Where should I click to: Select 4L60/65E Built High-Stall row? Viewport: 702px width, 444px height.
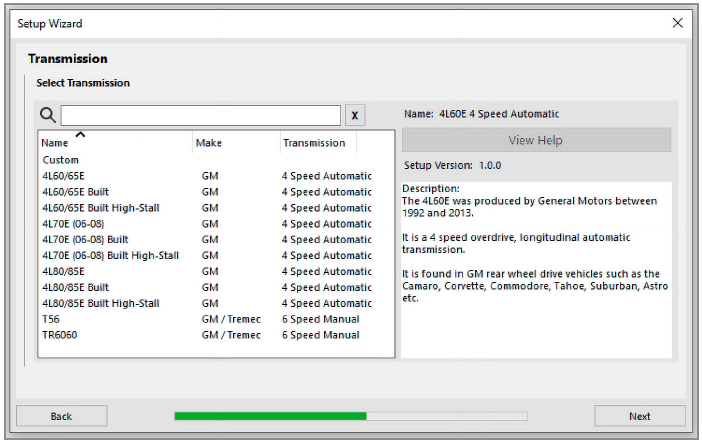click(216, 208)
